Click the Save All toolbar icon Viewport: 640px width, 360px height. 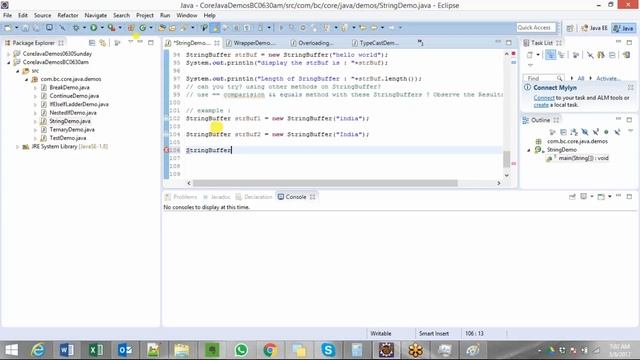(36, 28)
